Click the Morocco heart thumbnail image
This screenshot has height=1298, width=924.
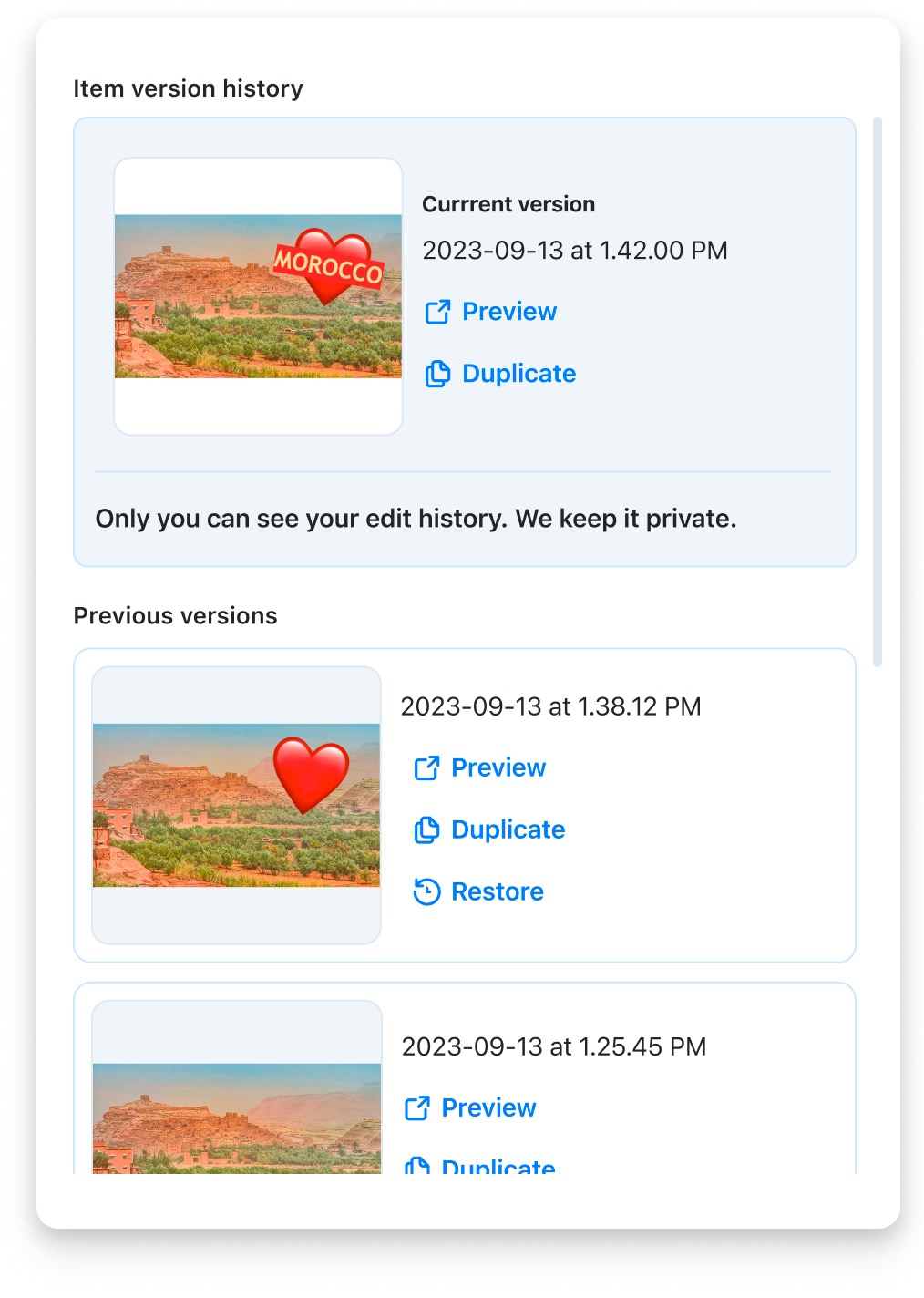tap(258, 296)
